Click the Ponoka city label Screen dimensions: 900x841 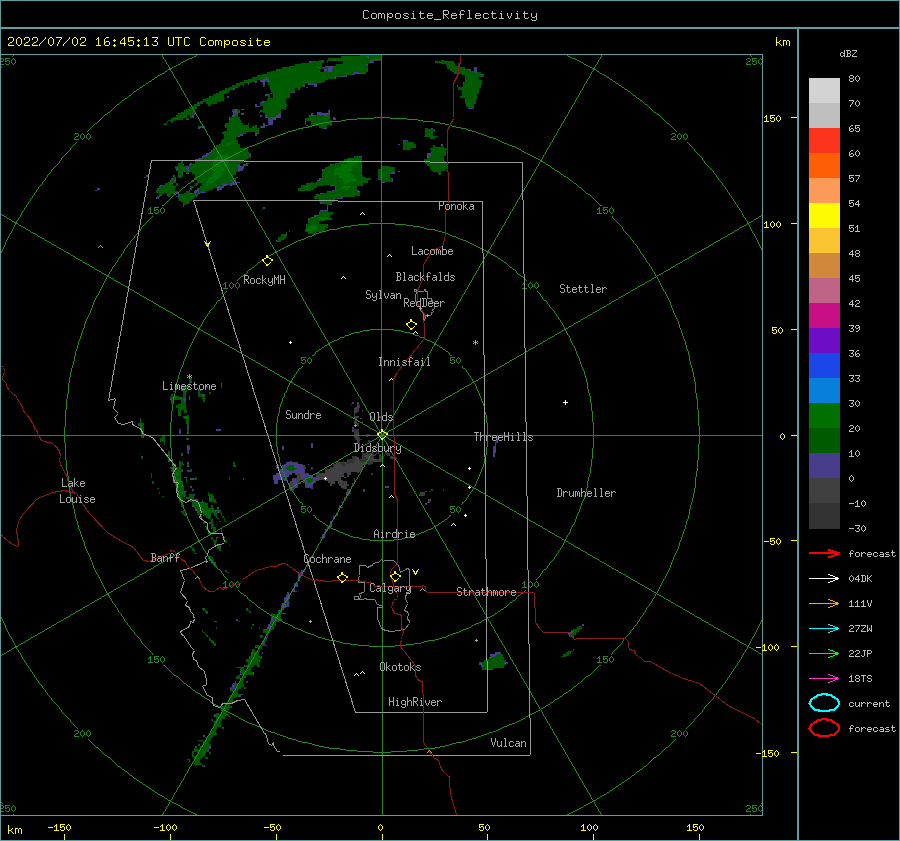click(x=456, y=206)
